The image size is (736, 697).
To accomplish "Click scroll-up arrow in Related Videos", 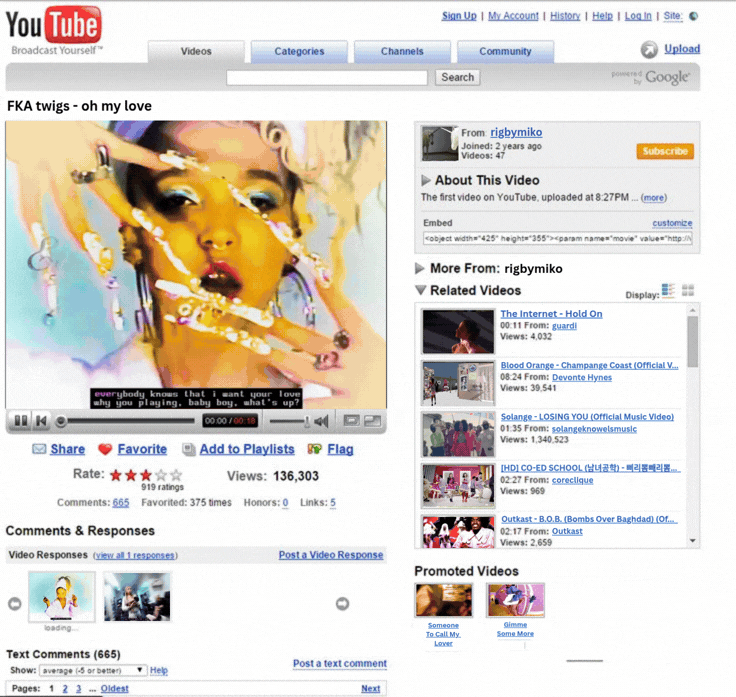I will pos(693,310).
